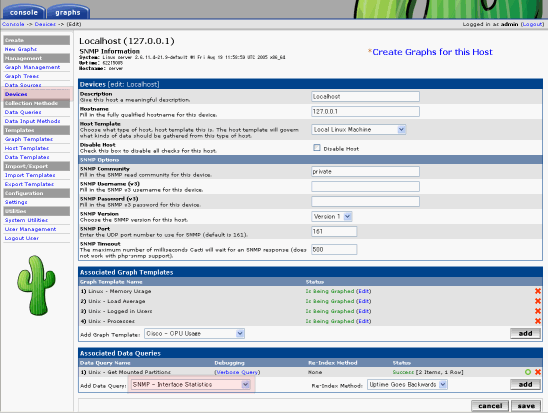Click the save button
Viewport: 548px width, 413px height.
tap(526, 406)
